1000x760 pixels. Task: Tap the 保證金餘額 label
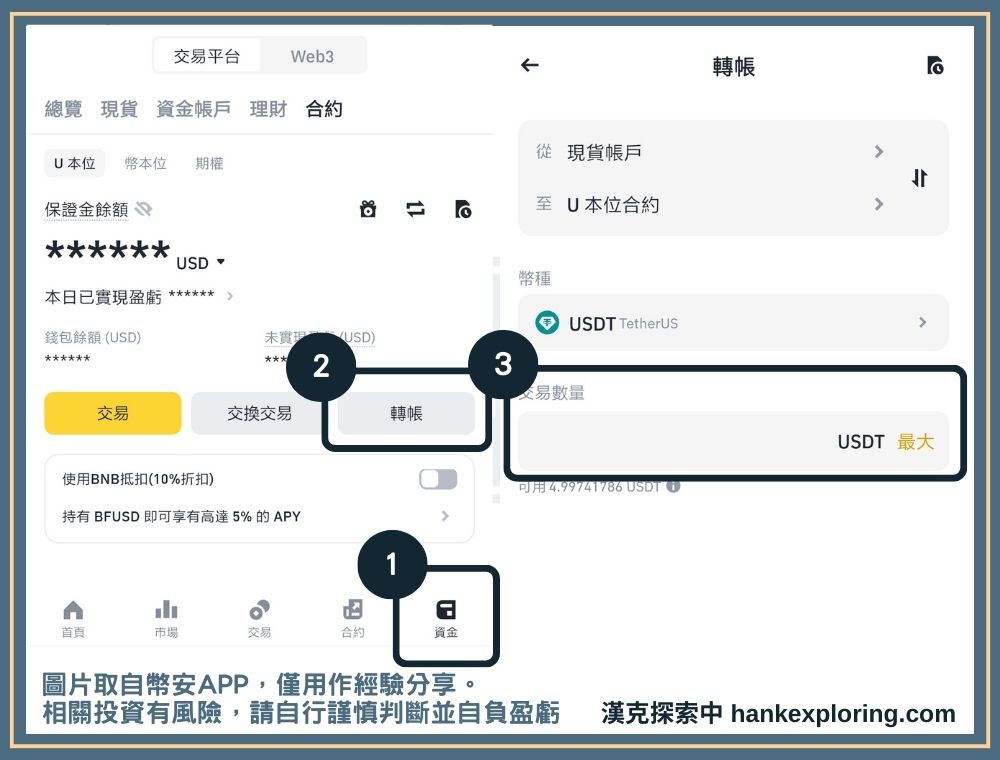pos(86,209)
